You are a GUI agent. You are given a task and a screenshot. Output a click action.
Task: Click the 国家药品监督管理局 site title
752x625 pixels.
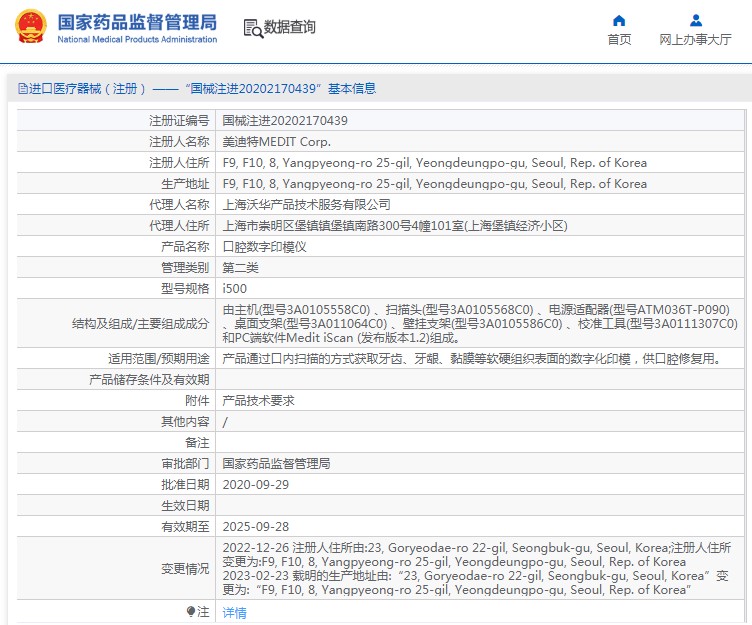click(136, 21)
